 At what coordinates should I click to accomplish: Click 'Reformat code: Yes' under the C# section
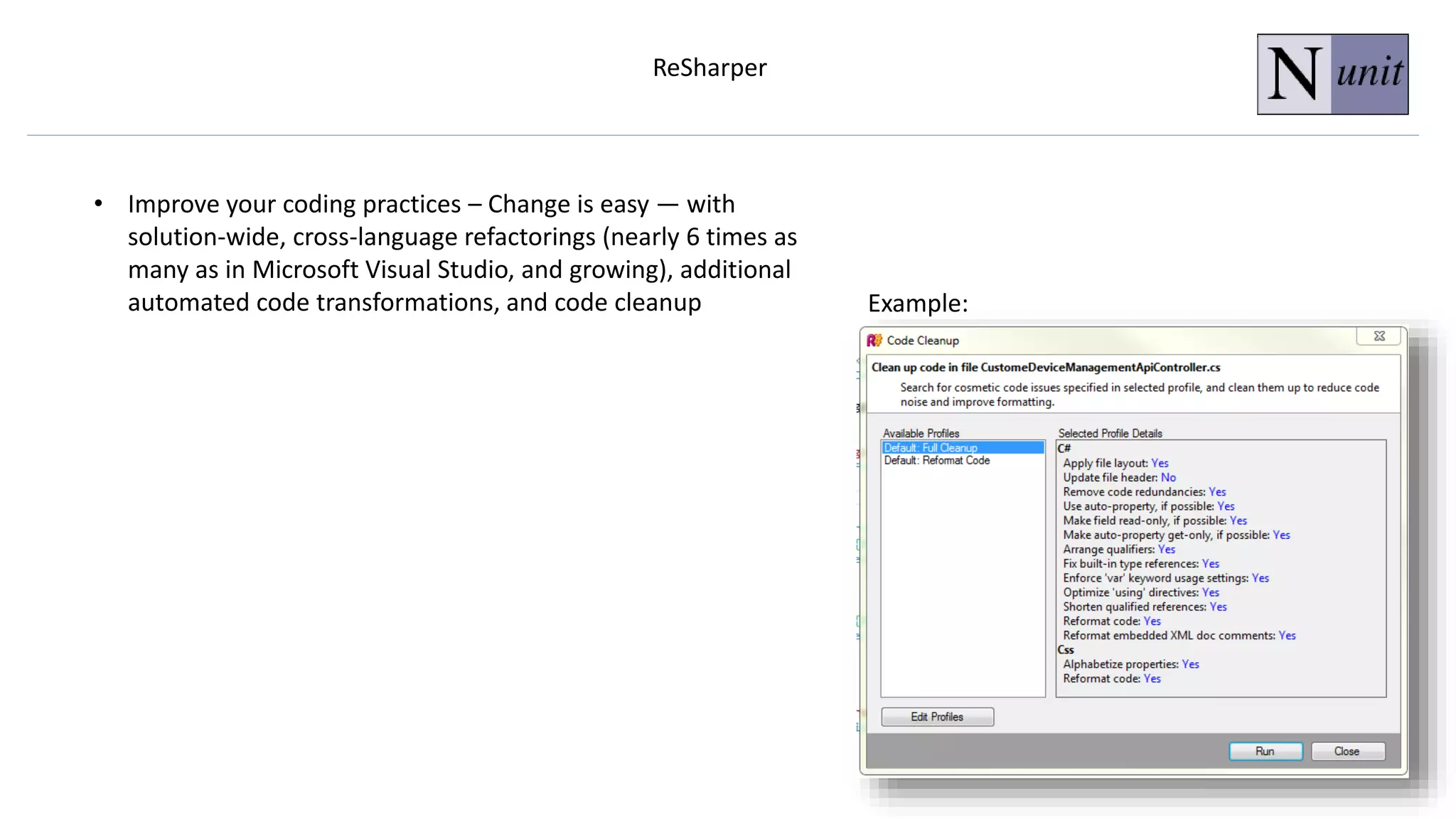click(x=1111, y=621)
